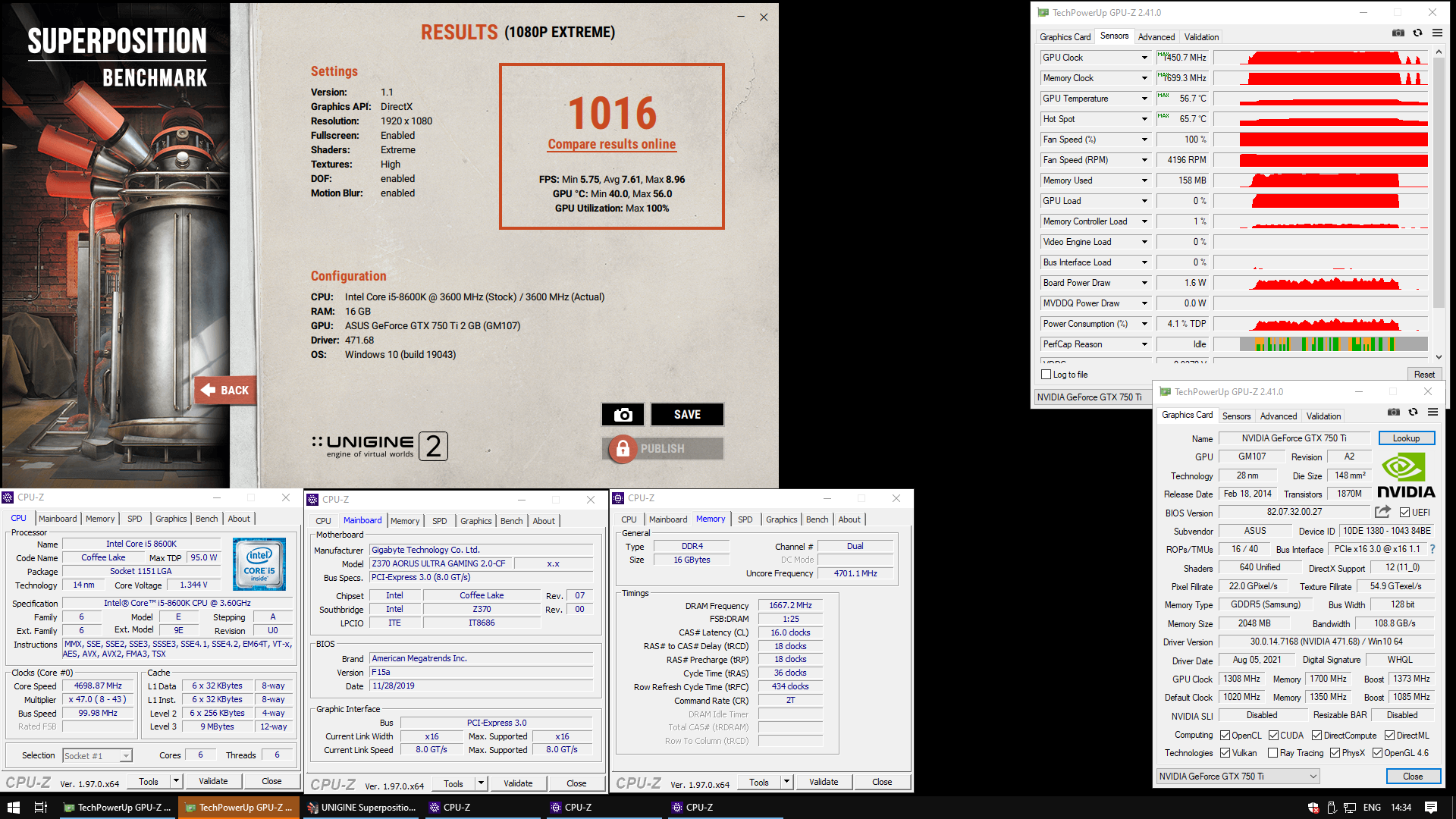Click first TechPowerUp GPU-Z taskbar item
This screenshot has width=1456, height=819.
tap(118, 808)
